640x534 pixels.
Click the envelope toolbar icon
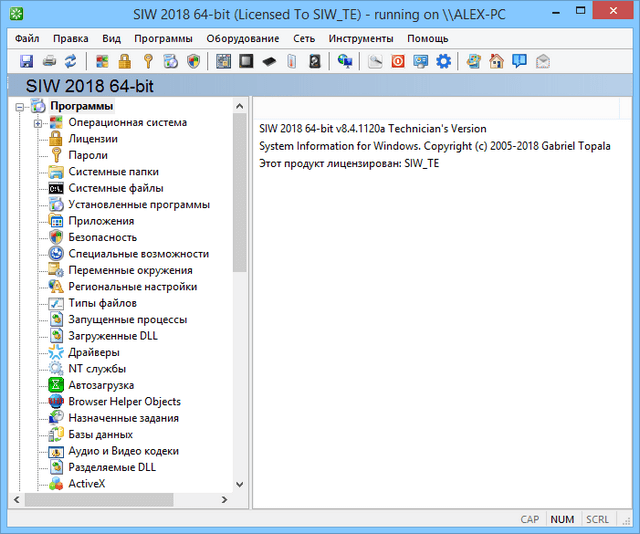(543, 61)
